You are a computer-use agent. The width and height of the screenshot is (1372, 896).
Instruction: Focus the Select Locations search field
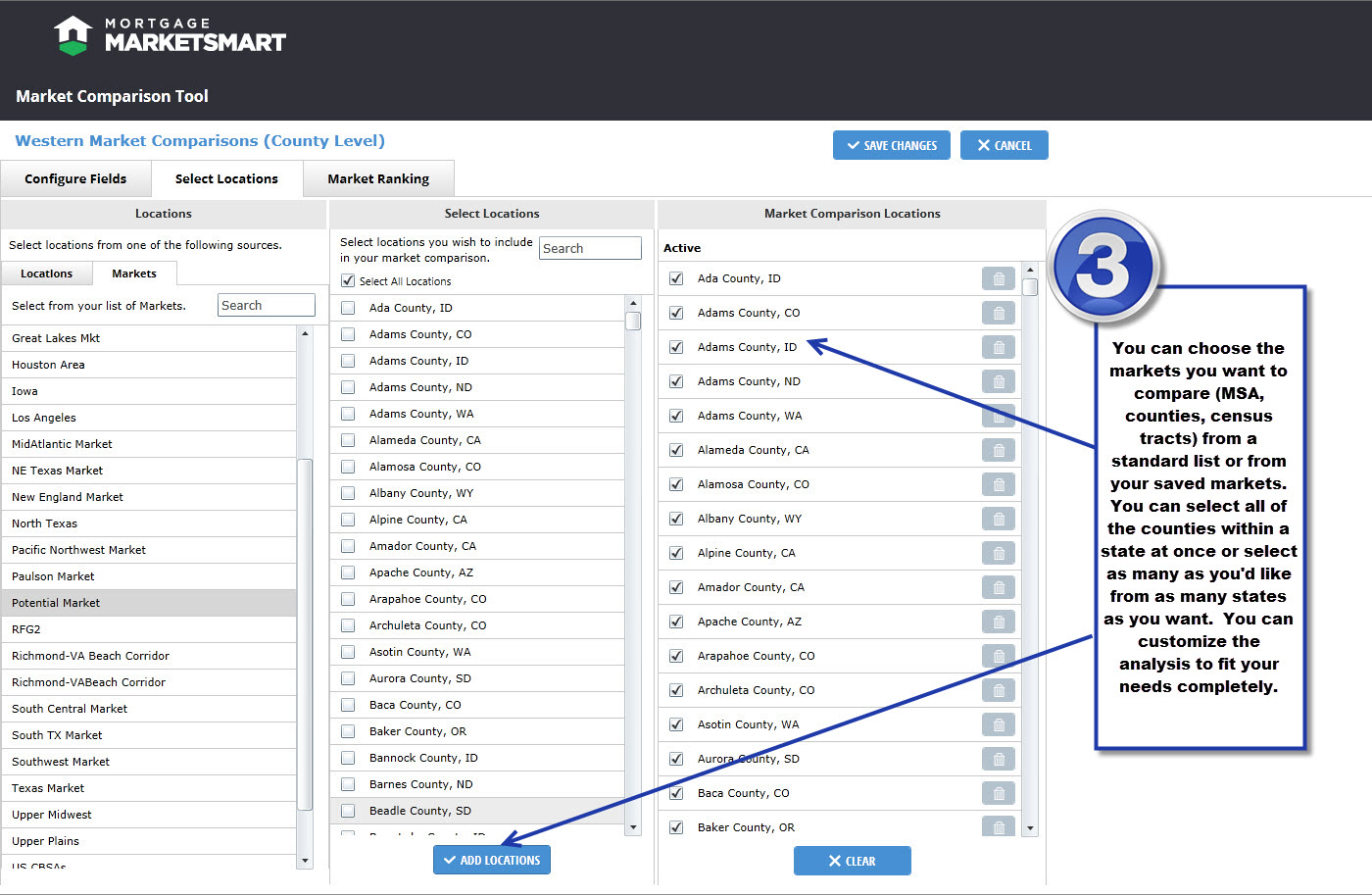(x=590, y=248)
